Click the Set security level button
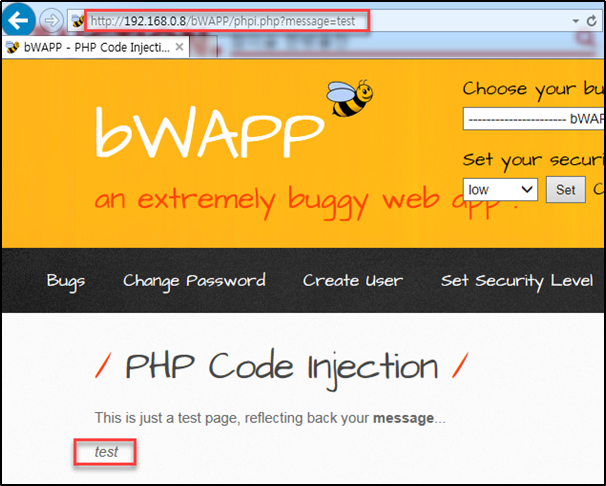The image size is (606, 486). (565, 190)
